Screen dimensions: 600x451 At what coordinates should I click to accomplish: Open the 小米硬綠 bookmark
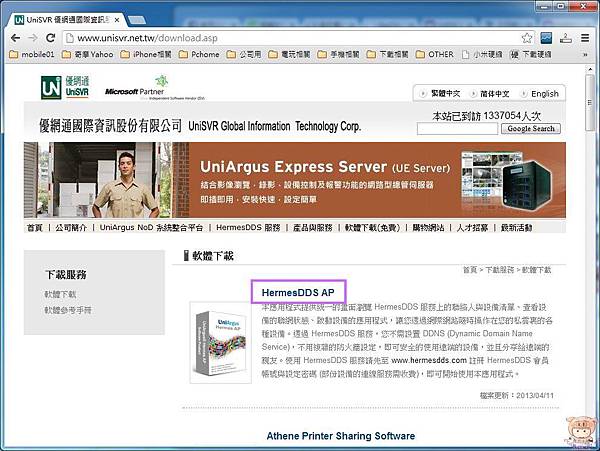tap(482, 54)
